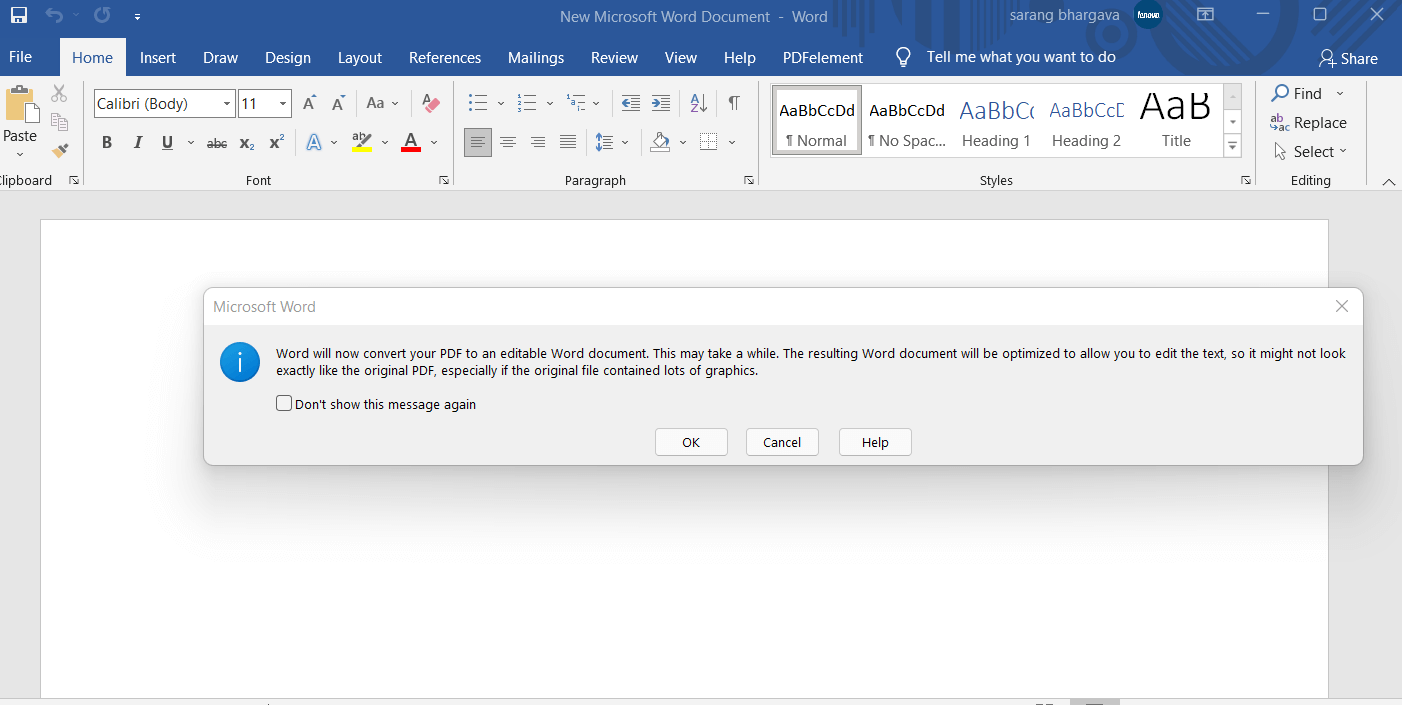
Task: Click the Sort A-Z icon
Action: tap(699, 103)
